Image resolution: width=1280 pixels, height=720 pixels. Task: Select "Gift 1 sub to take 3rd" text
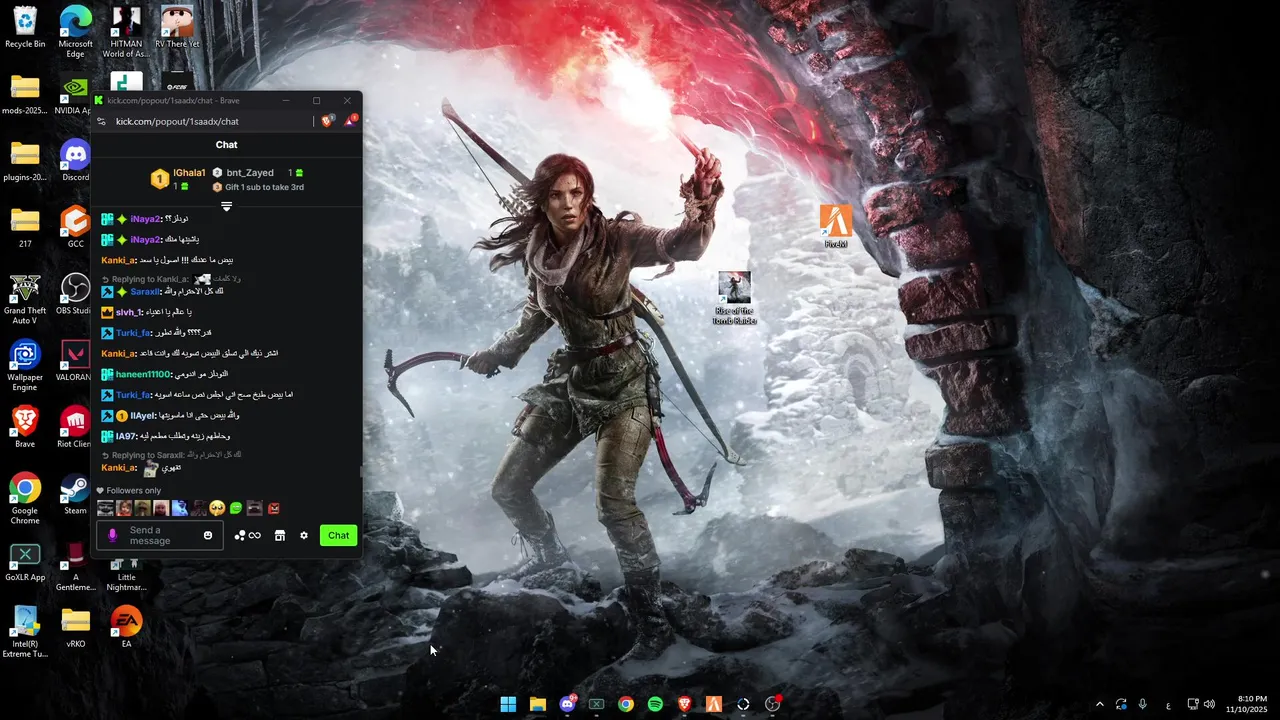coord(264,187)
